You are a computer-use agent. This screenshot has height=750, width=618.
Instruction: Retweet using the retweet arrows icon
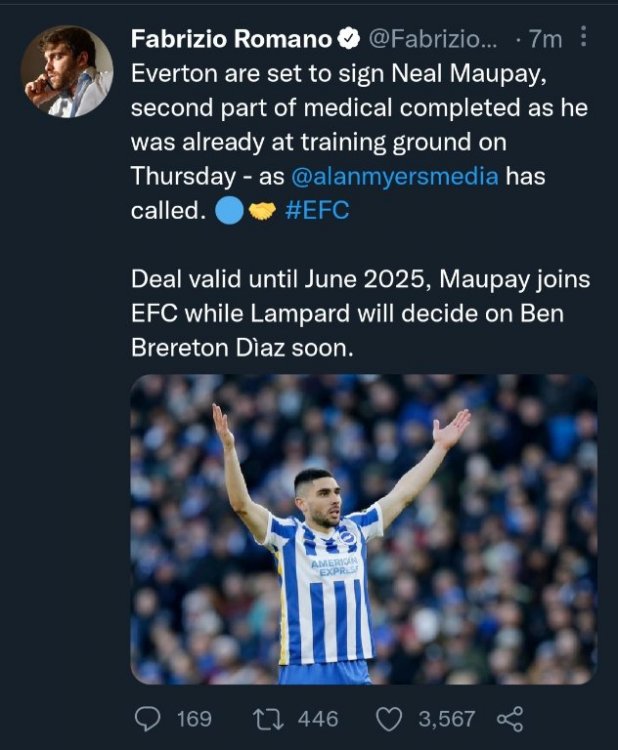click(x=264, y=718)
